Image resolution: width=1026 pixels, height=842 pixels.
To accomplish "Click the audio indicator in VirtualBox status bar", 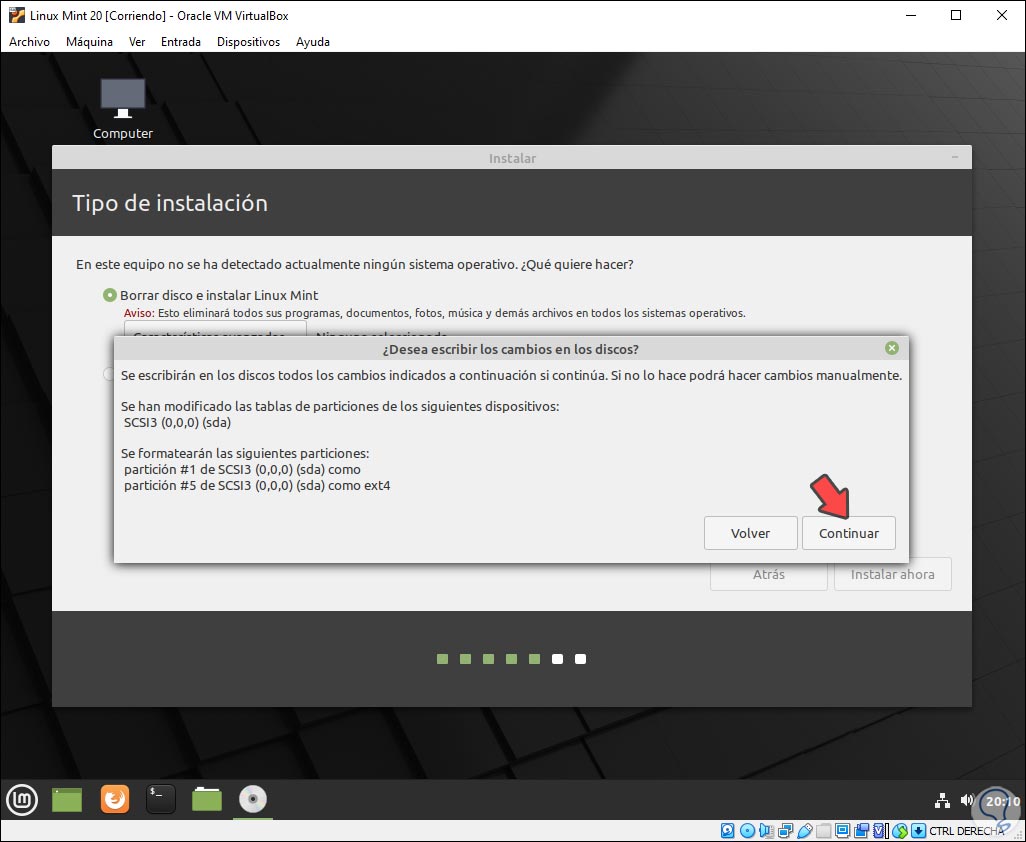I will (766, 831).
